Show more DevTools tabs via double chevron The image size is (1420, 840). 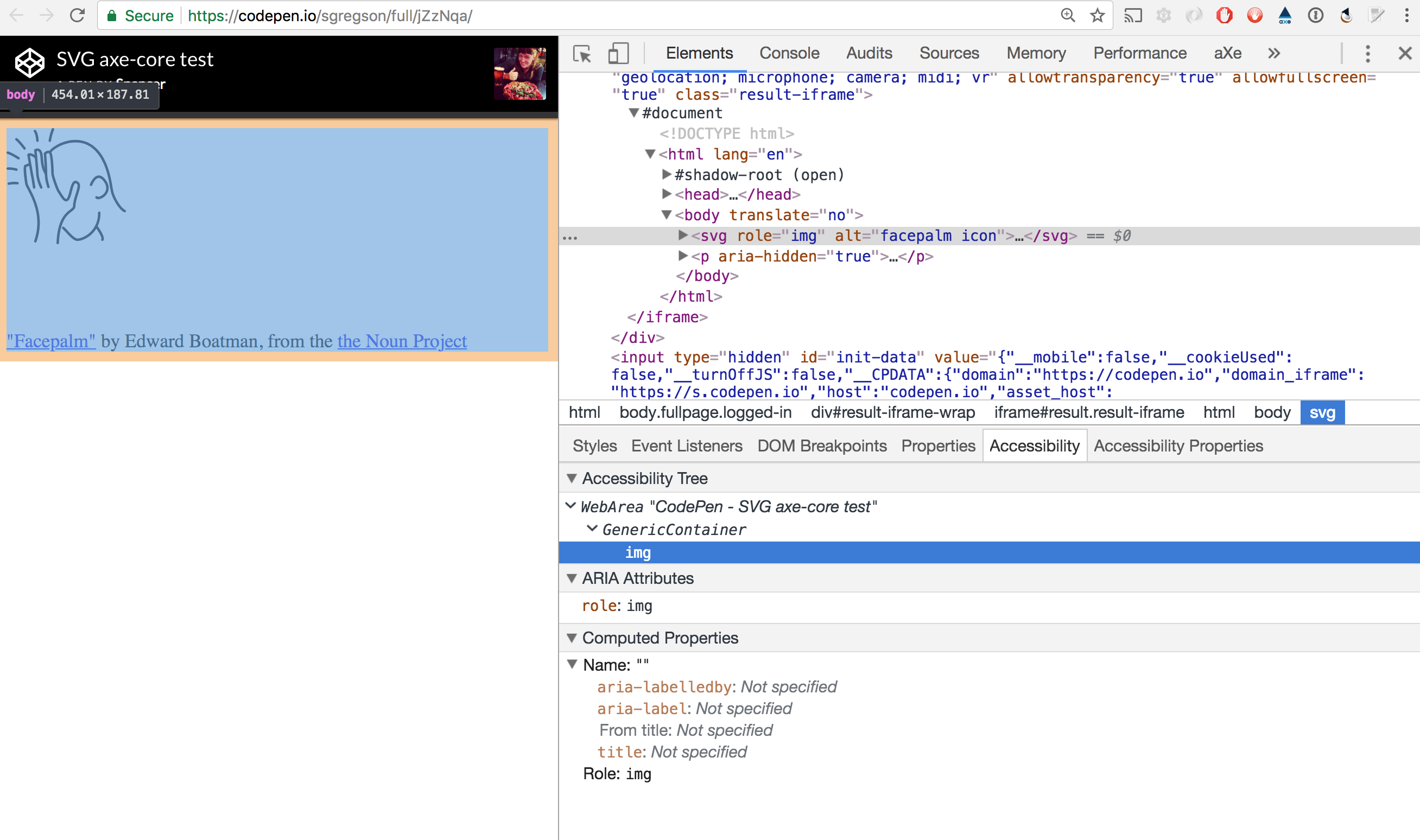pos(1274,53)
